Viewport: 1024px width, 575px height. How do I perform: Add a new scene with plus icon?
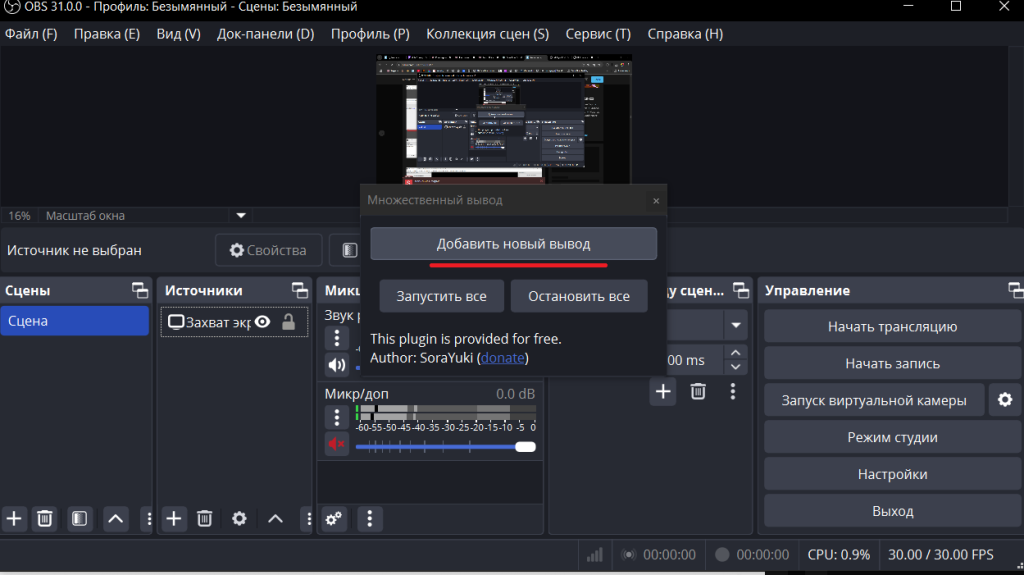14,518
